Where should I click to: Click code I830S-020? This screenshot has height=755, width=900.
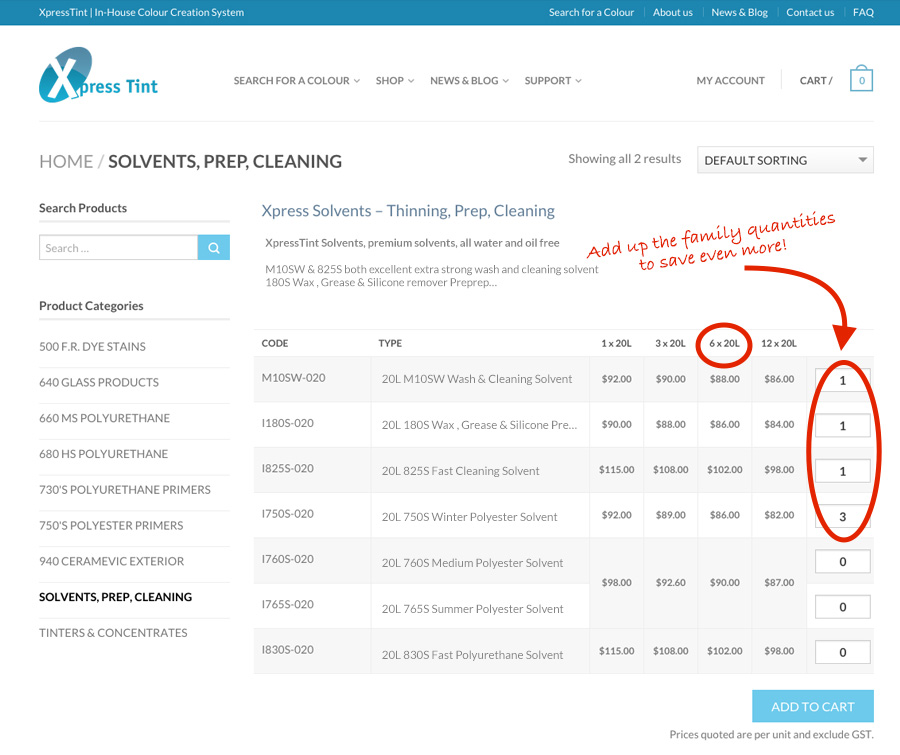click(288, 650)
